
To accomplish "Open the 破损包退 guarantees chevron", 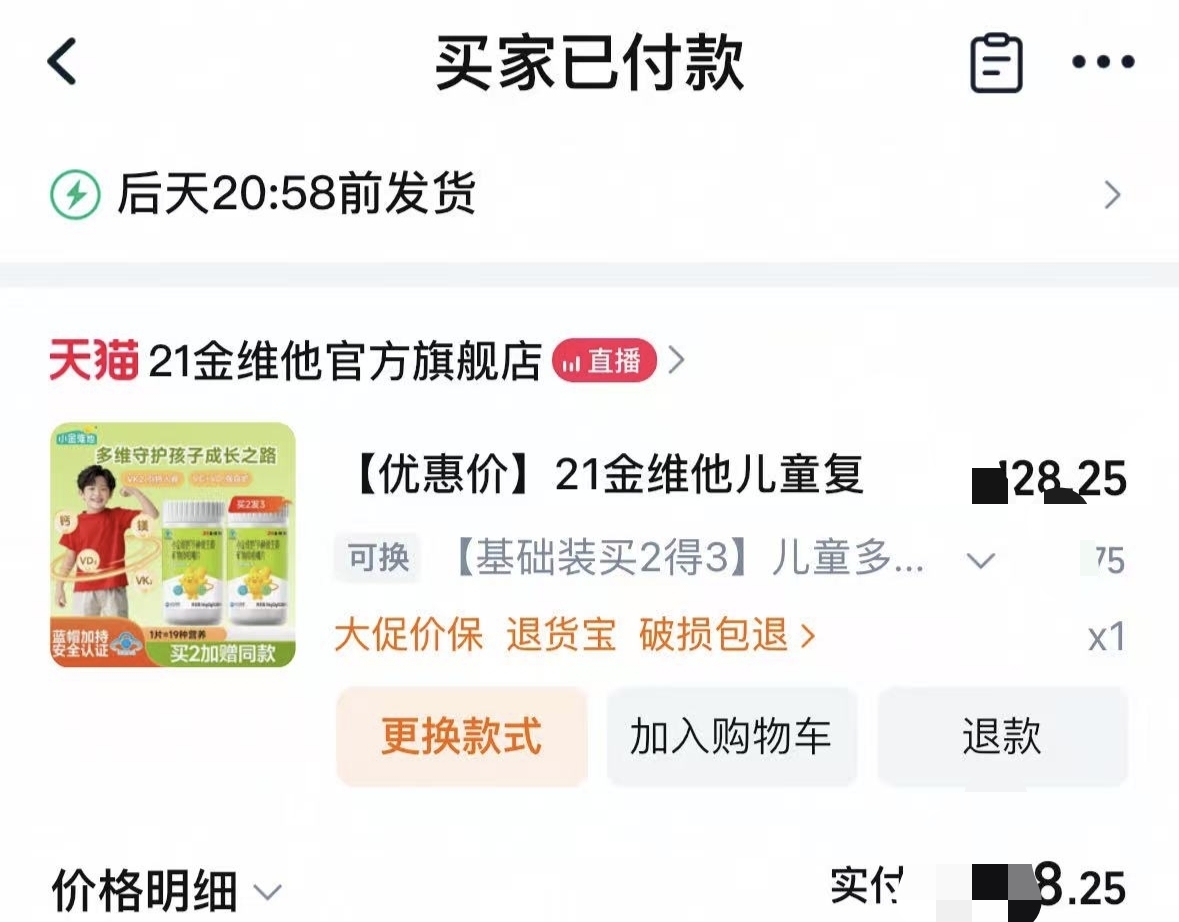I will click(x=808, y=636).
